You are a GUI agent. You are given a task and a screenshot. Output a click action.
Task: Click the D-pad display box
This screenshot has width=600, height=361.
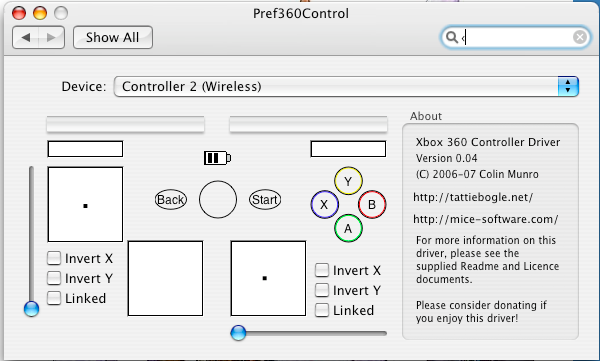click(165, 278)
